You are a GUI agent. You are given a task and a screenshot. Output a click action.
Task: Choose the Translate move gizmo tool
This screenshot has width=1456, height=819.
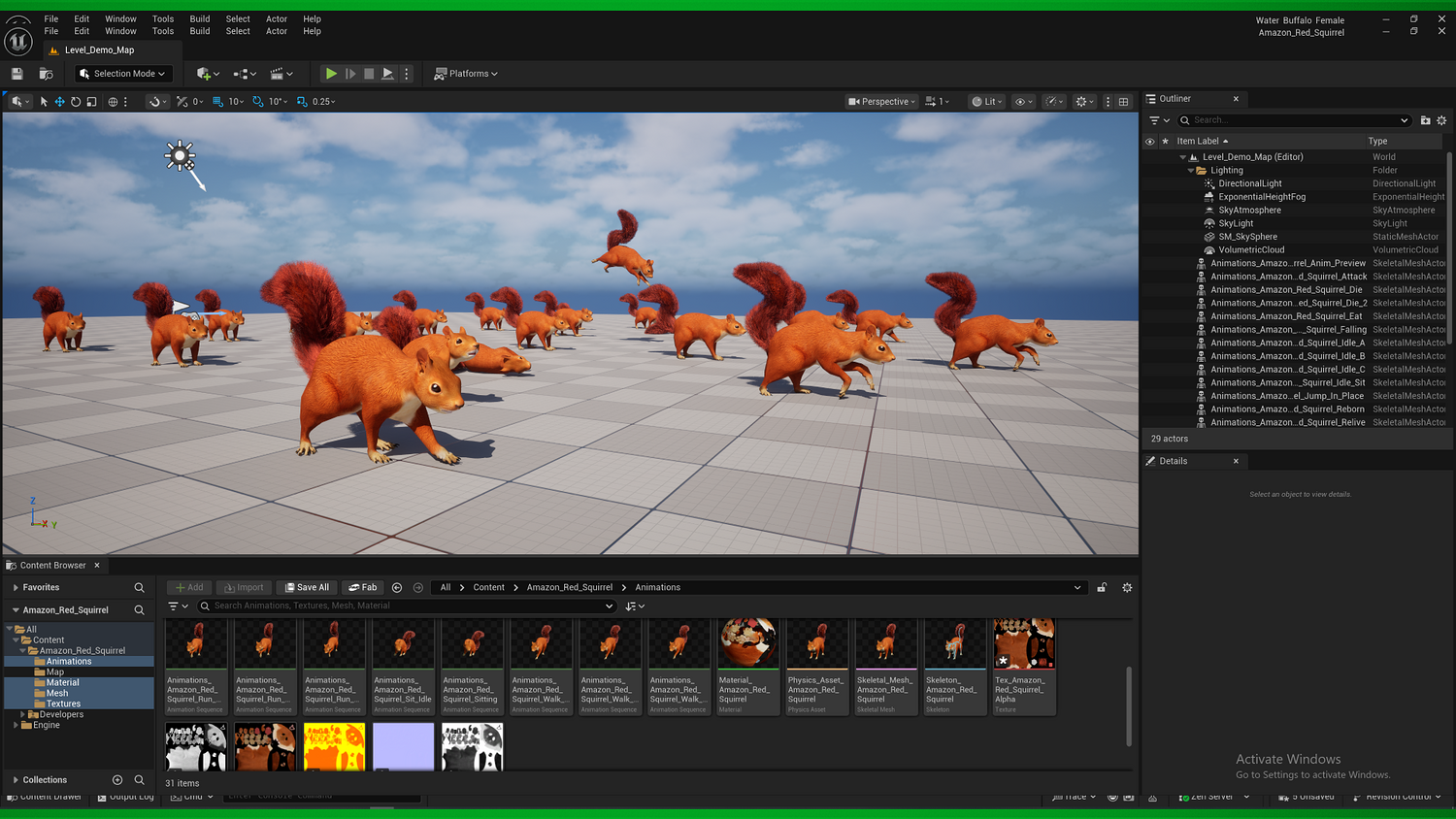pos(59,102)
